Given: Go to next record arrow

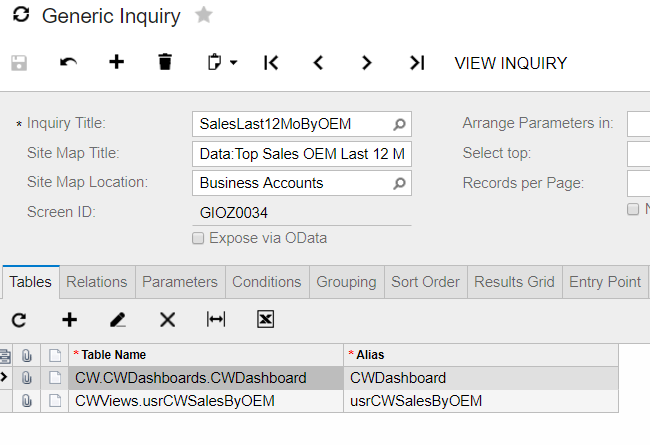Looking at the screenshot, I should pos(366,63).
